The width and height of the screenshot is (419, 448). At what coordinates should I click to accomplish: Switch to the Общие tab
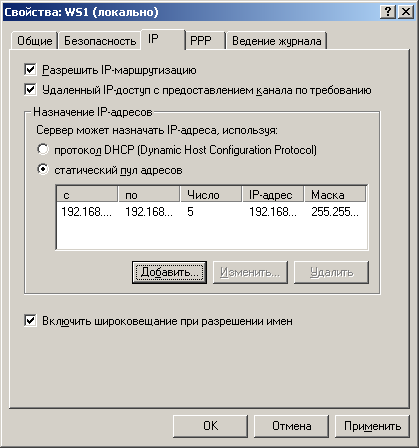point(34,41)
